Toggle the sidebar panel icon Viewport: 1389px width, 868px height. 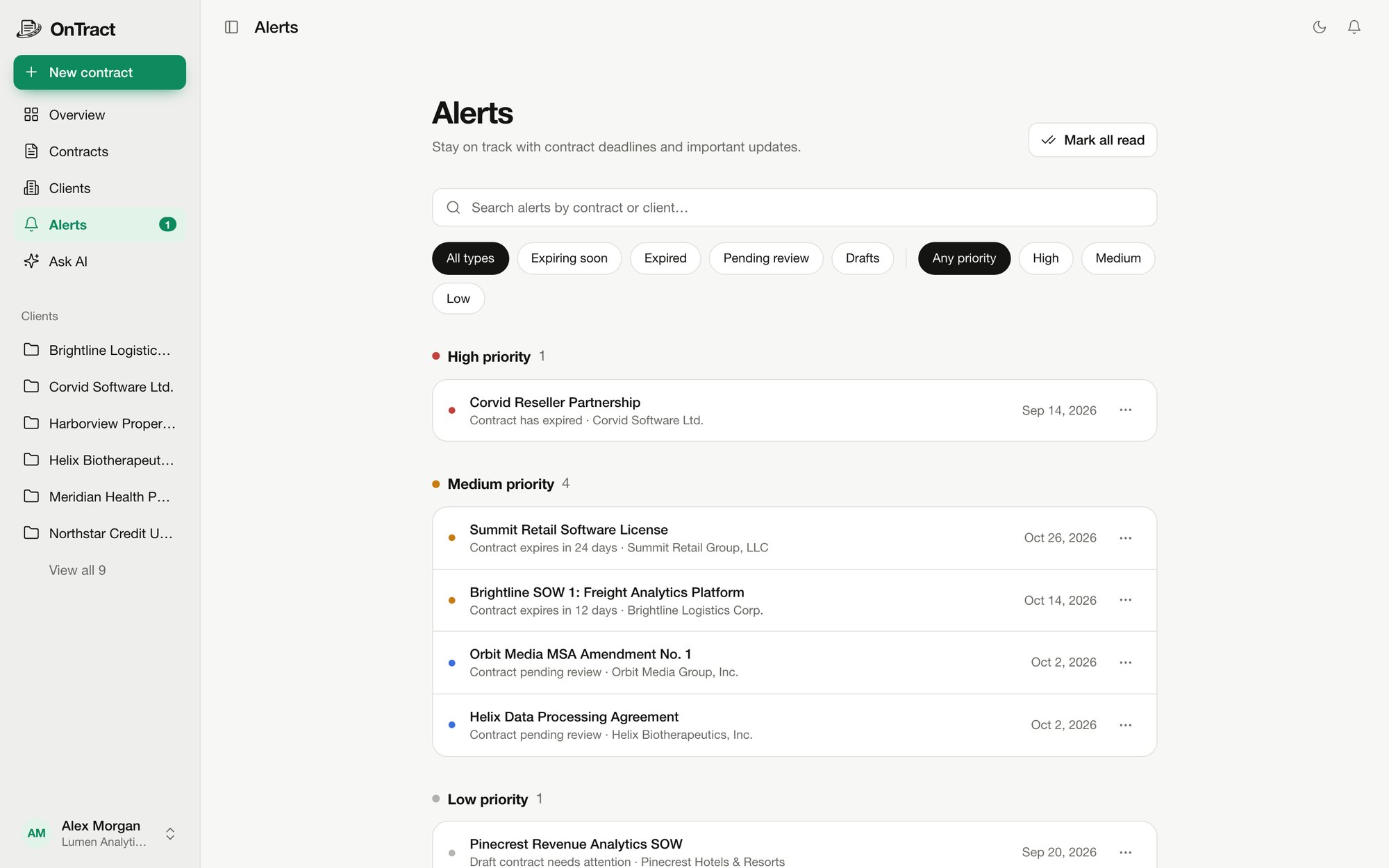231,27
